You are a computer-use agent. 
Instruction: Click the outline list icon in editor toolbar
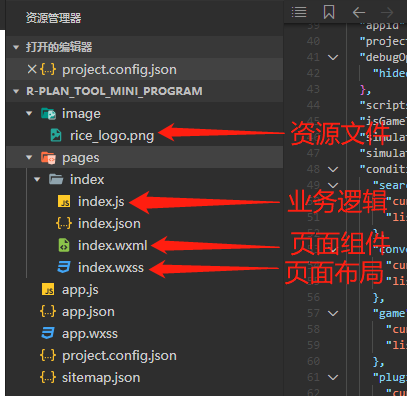pos(299,12)
